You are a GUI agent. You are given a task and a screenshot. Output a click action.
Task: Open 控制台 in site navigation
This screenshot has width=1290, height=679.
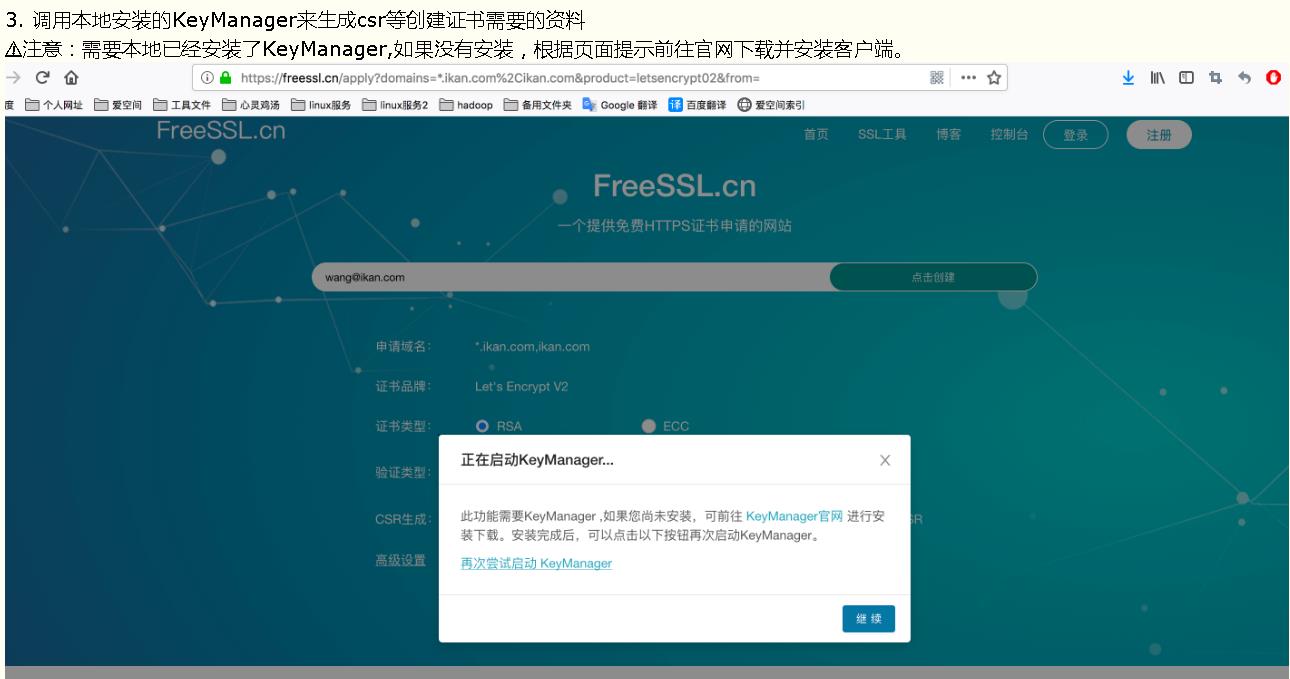coord(1009,135)
